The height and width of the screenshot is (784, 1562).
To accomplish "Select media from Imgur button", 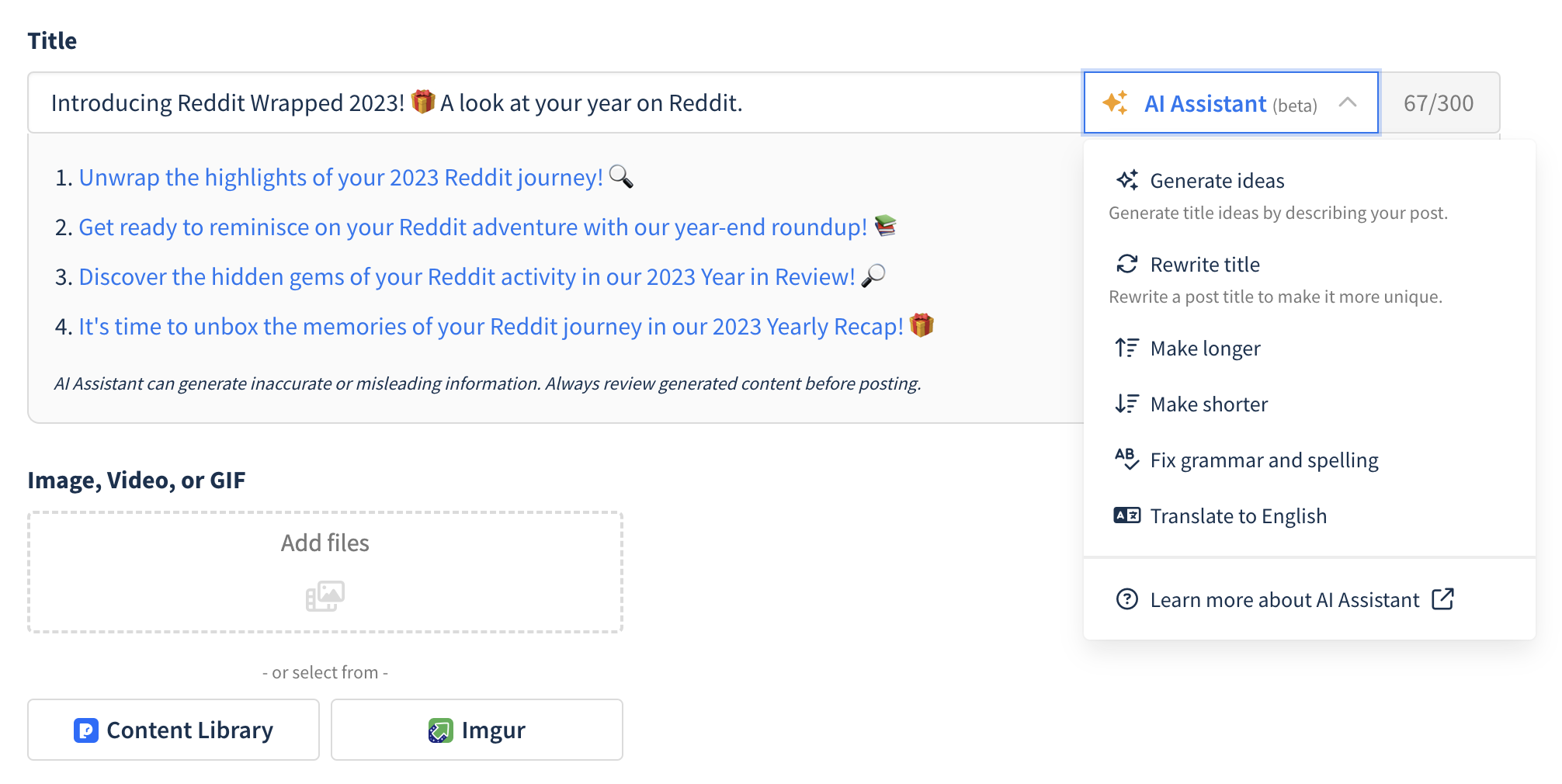I will (x=477, y=730).
